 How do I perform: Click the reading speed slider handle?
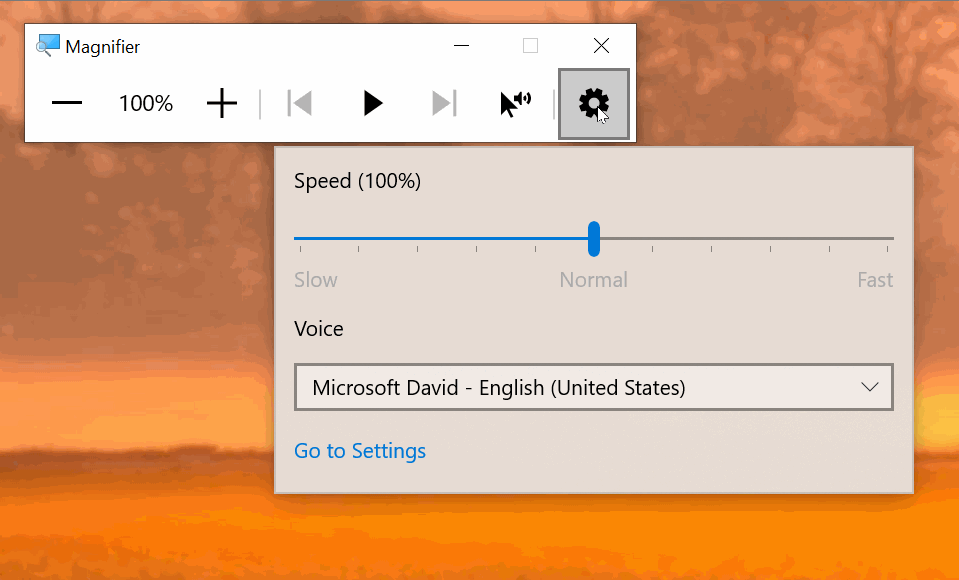click(x=594, y=239)
